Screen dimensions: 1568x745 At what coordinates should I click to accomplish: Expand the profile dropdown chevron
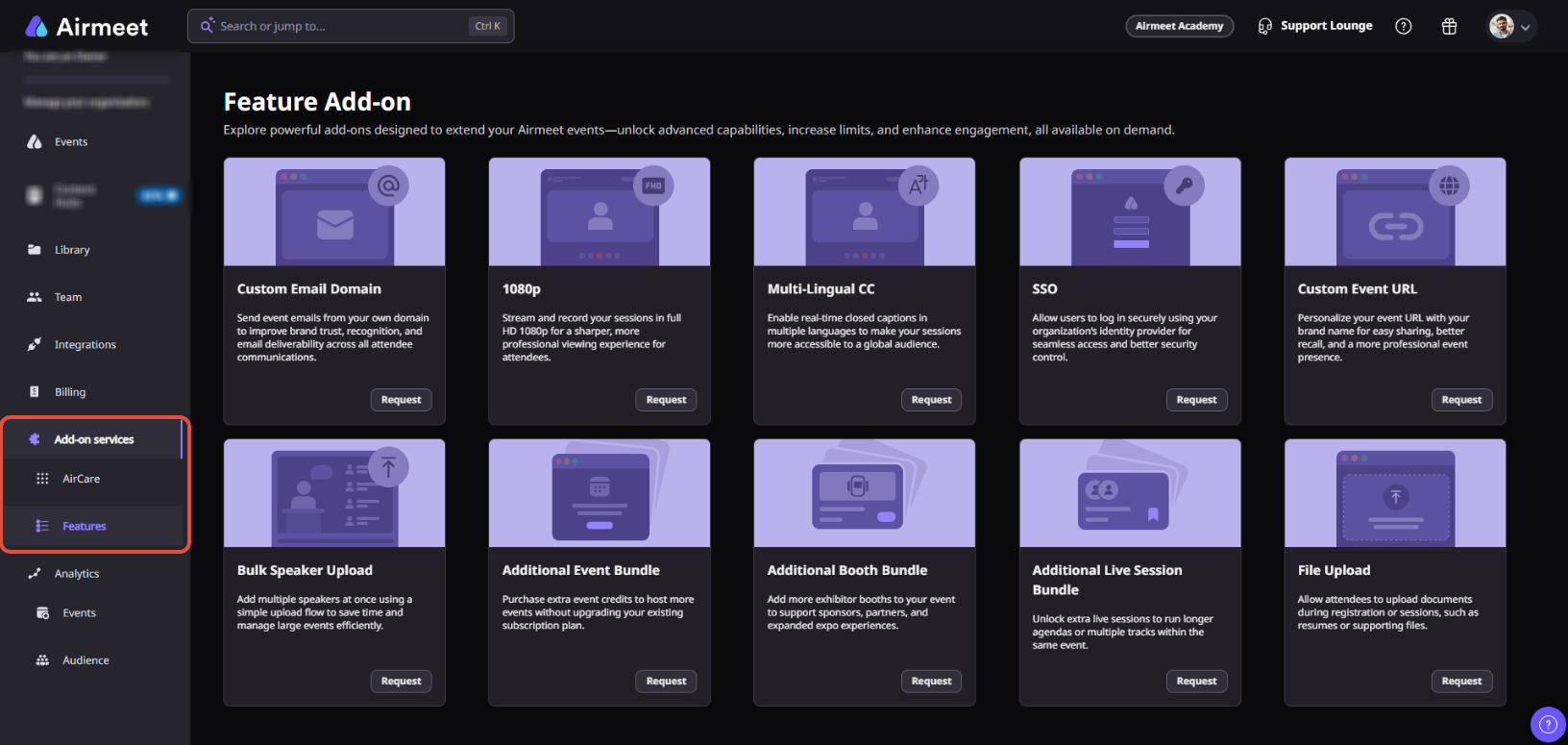[1526, 28]
